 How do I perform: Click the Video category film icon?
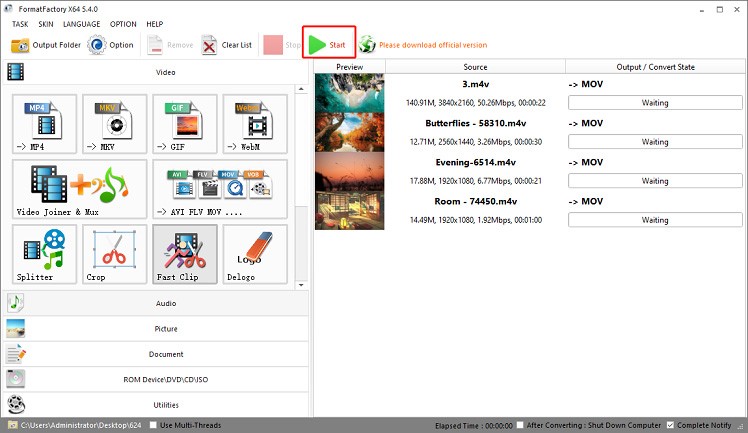click(15, 72)
